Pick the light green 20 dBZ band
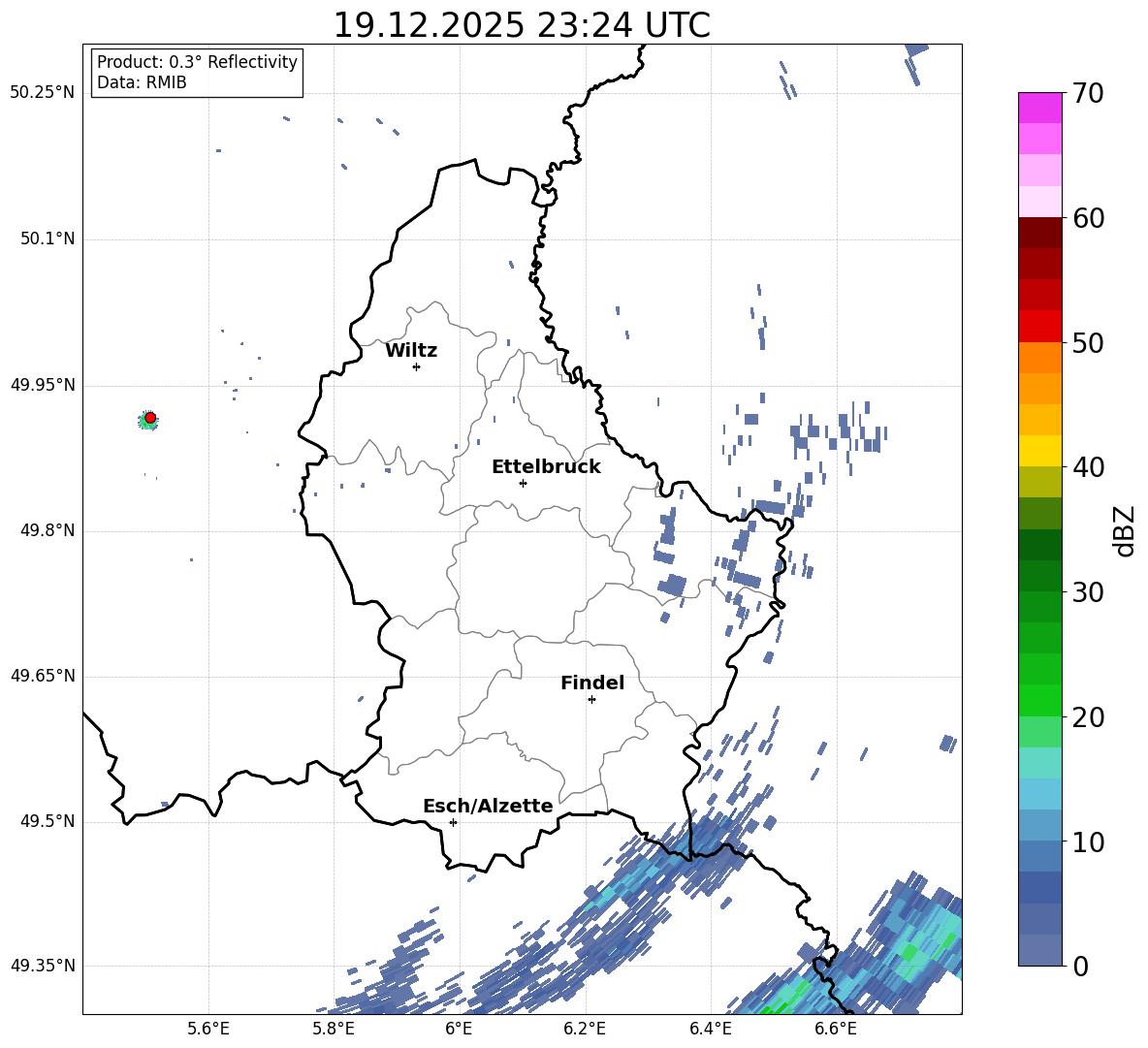1148x1048 pixels. coord(1040,732)
